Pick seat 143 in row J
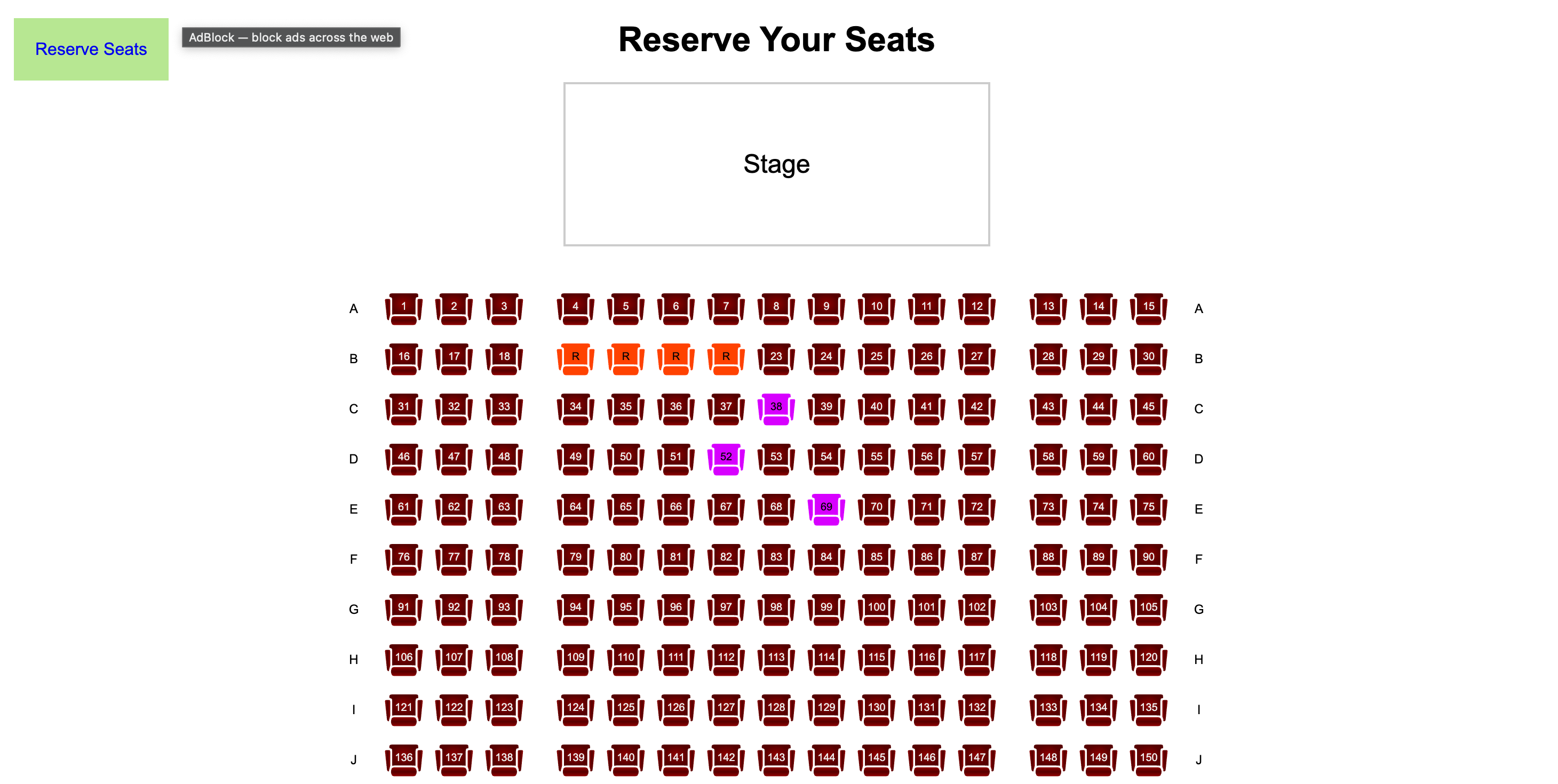This screenshot has height=784, width=1558. pyautogui.click(x=776, y=761)
